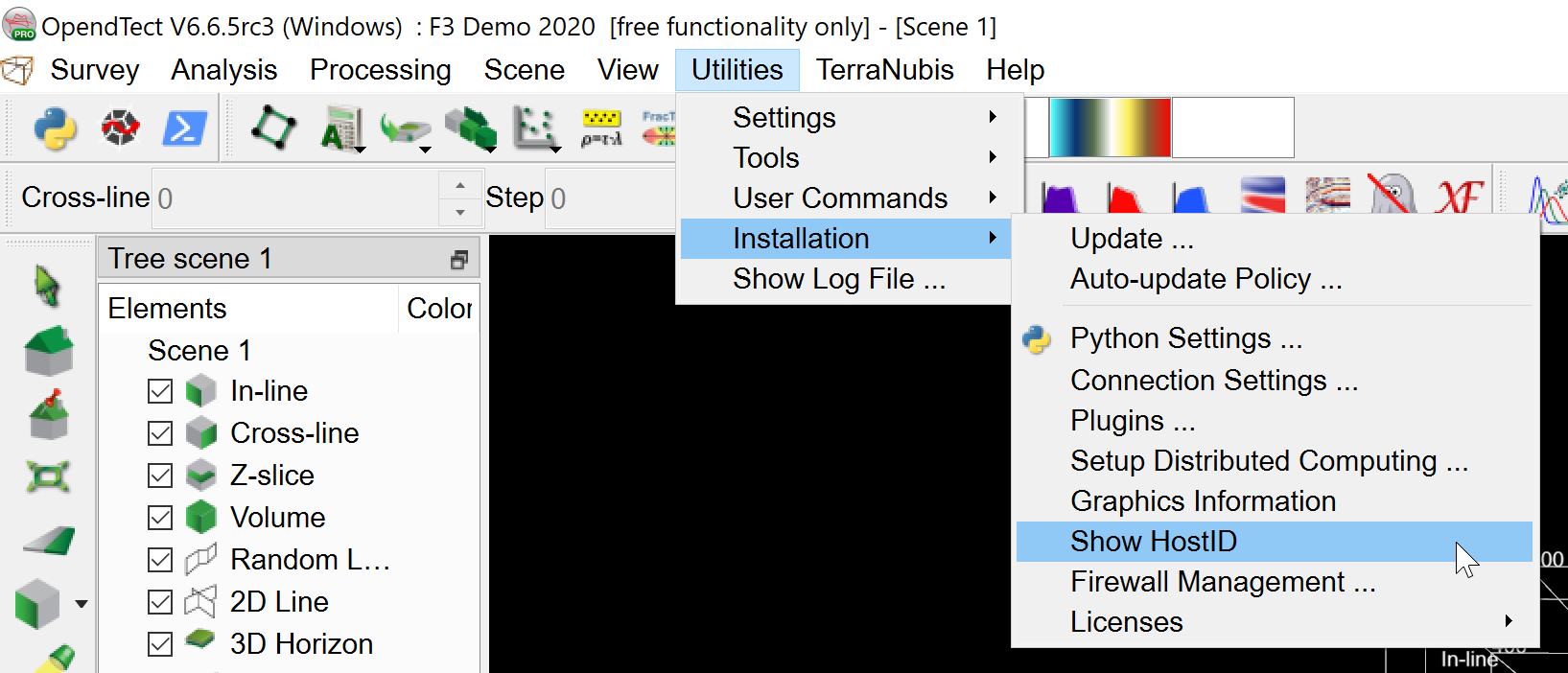
Task: Open the view cube dropdown arrow
Action: tap(82, 604)
